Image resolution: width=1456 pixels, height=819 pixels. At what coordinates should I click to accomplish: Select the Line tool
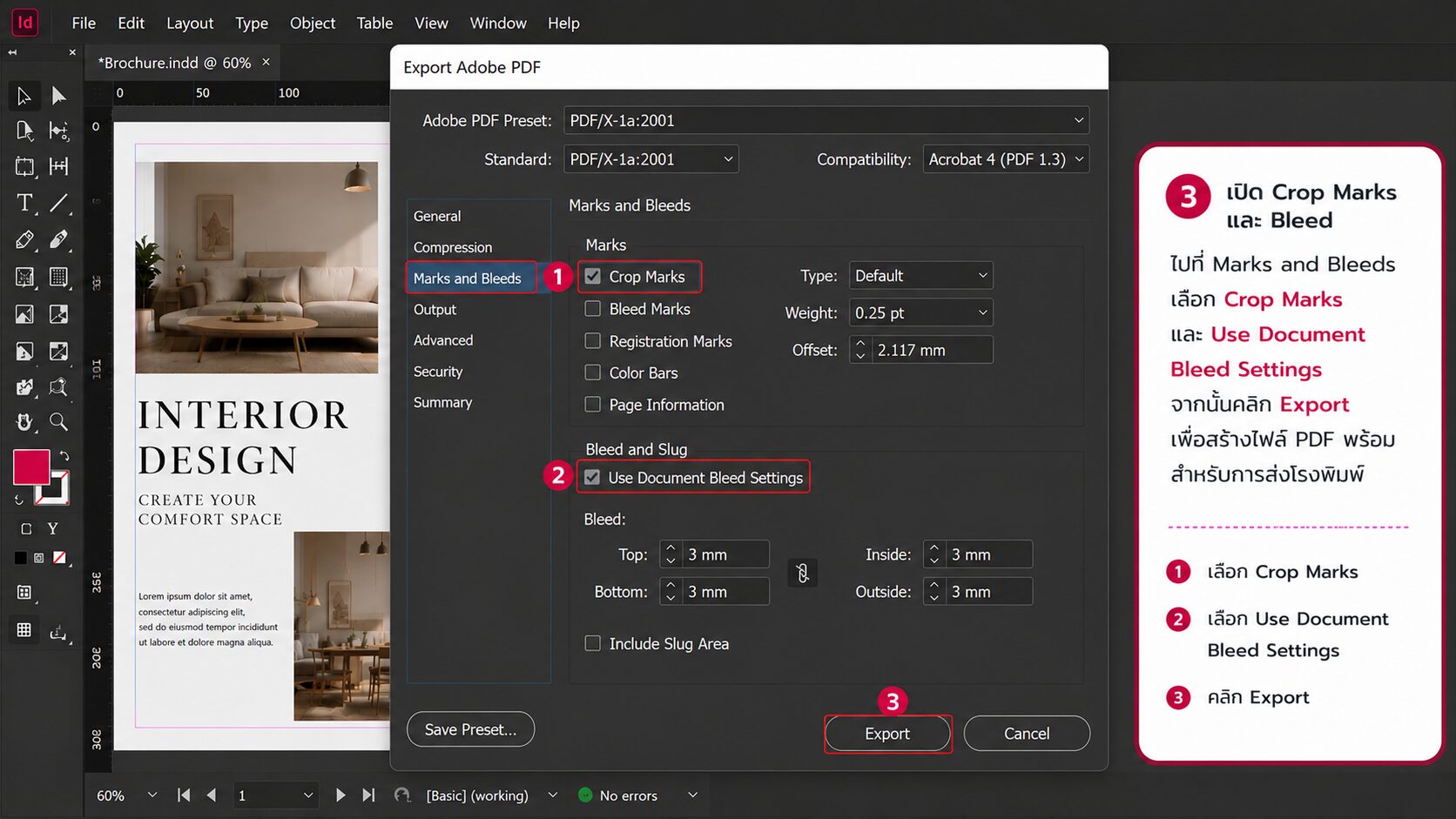[58, 203]
